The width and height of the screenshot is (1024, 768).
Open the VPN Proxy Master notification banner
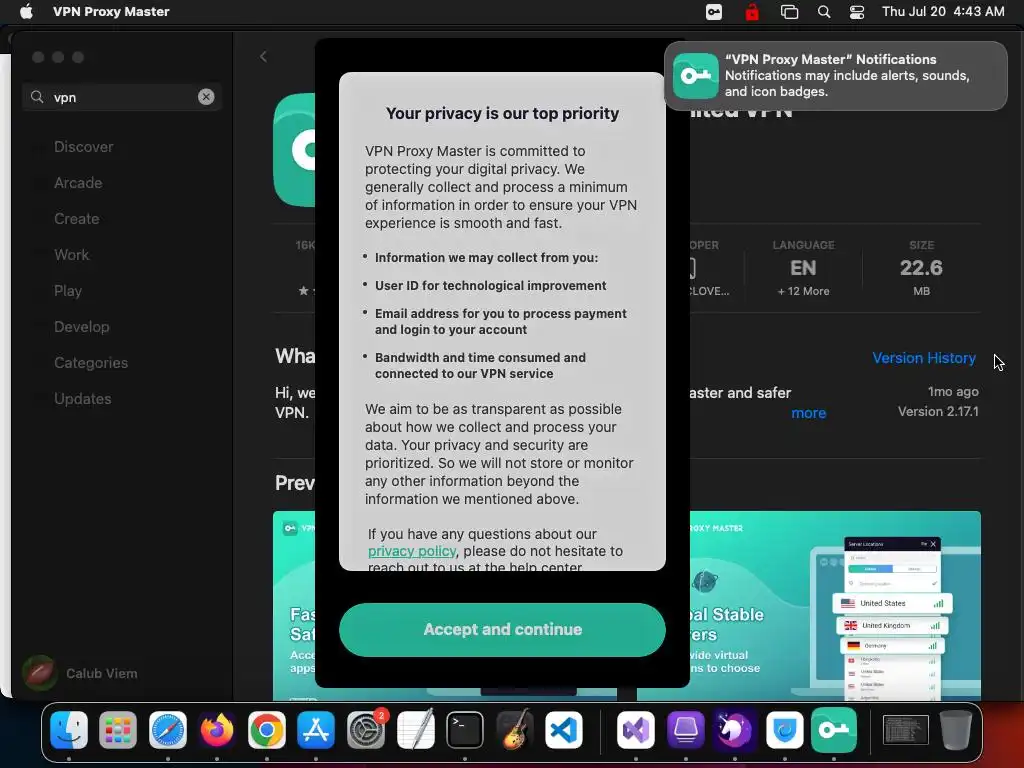(x=836, y=76)
